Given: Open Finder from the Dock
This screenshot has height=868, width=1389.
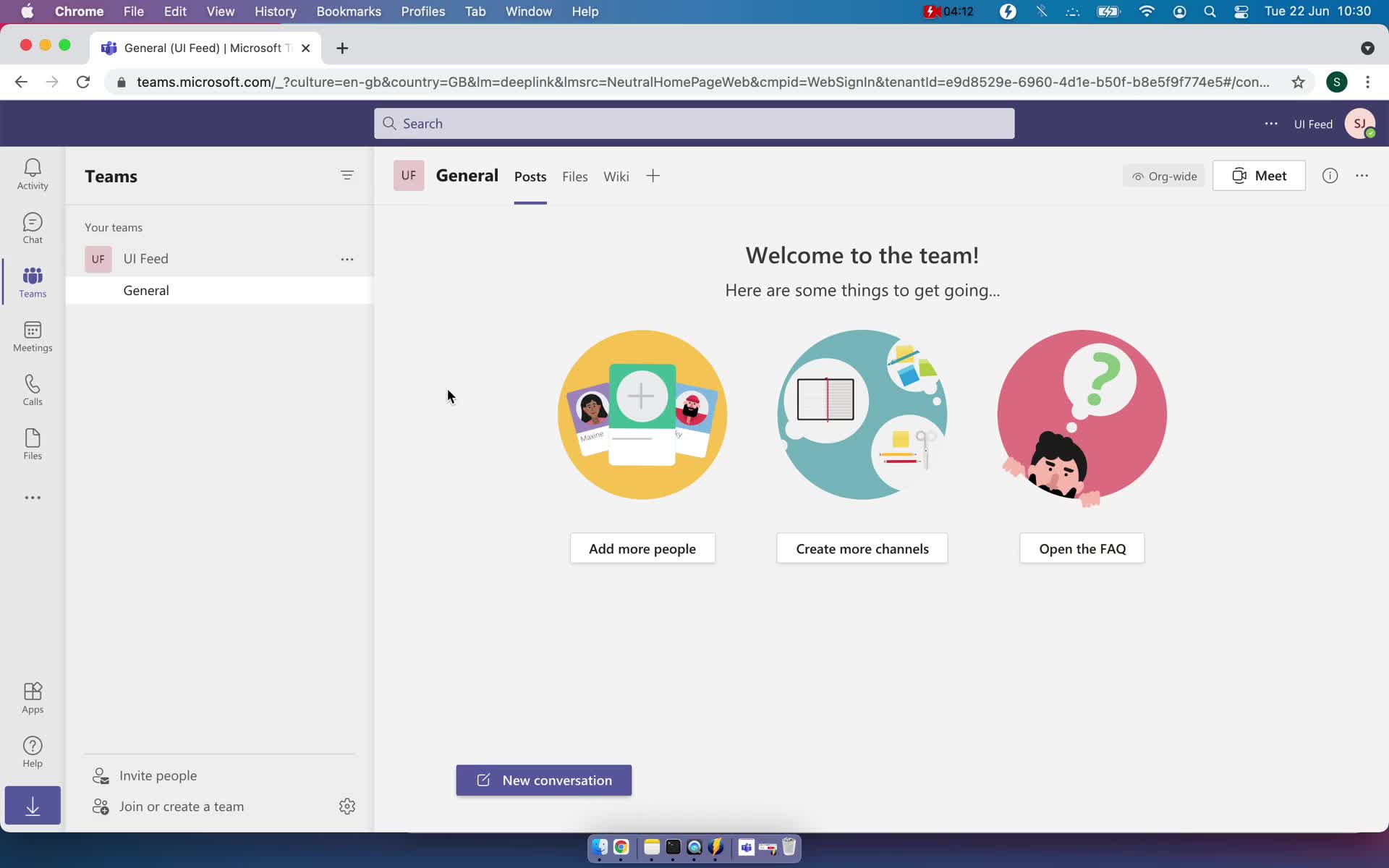Looking at the screenshot, I should click(x=600, y=847).
